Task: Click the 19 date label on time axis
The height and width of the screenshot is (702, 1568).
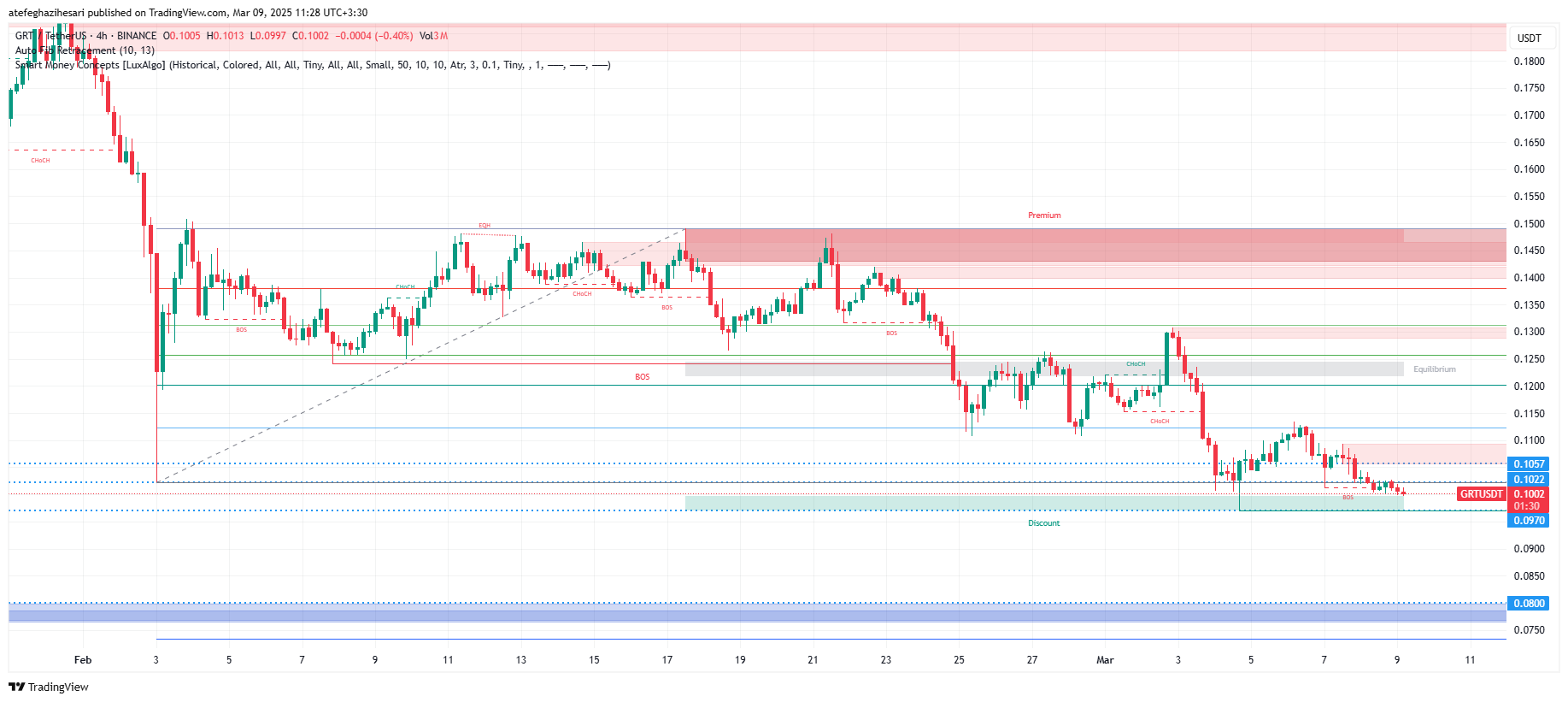Action: (x=740, y=660)
